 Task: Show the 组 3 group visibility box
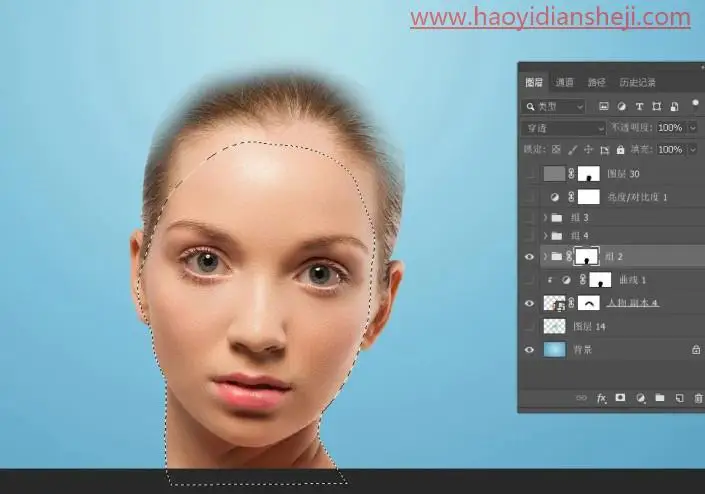click(x=530, y=218)
